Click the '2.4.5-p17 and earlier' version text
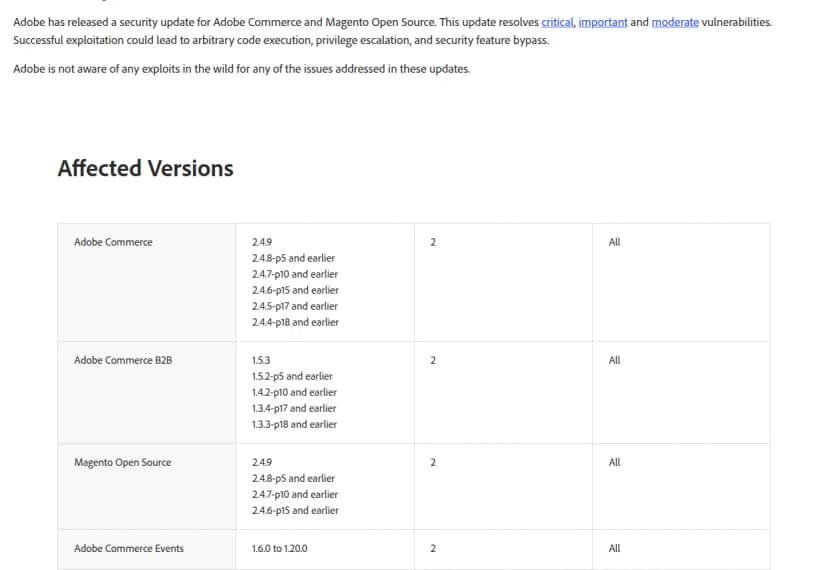 coord(295,306)
